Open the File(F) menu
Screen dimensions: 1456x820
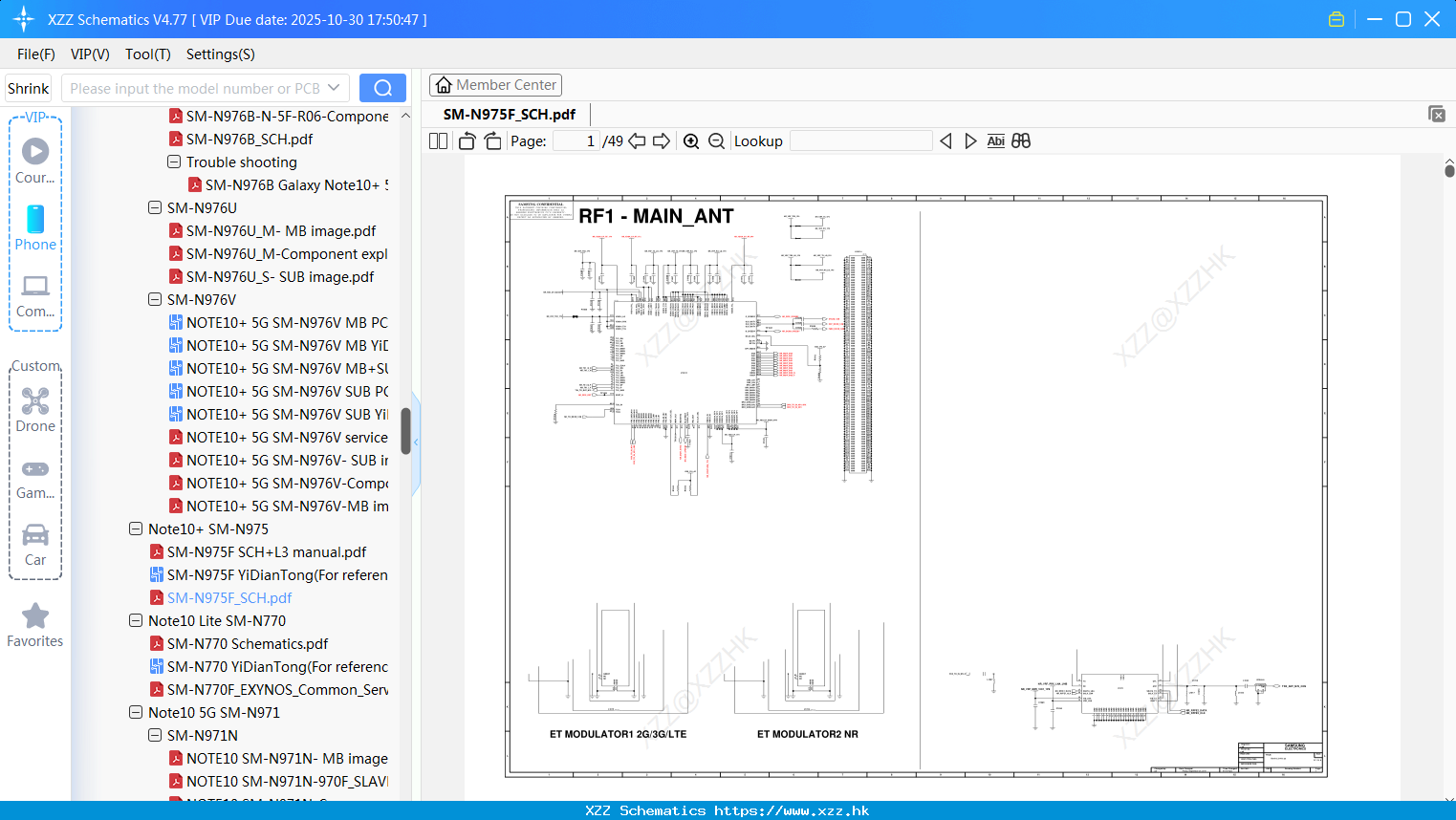coord(36,54)
